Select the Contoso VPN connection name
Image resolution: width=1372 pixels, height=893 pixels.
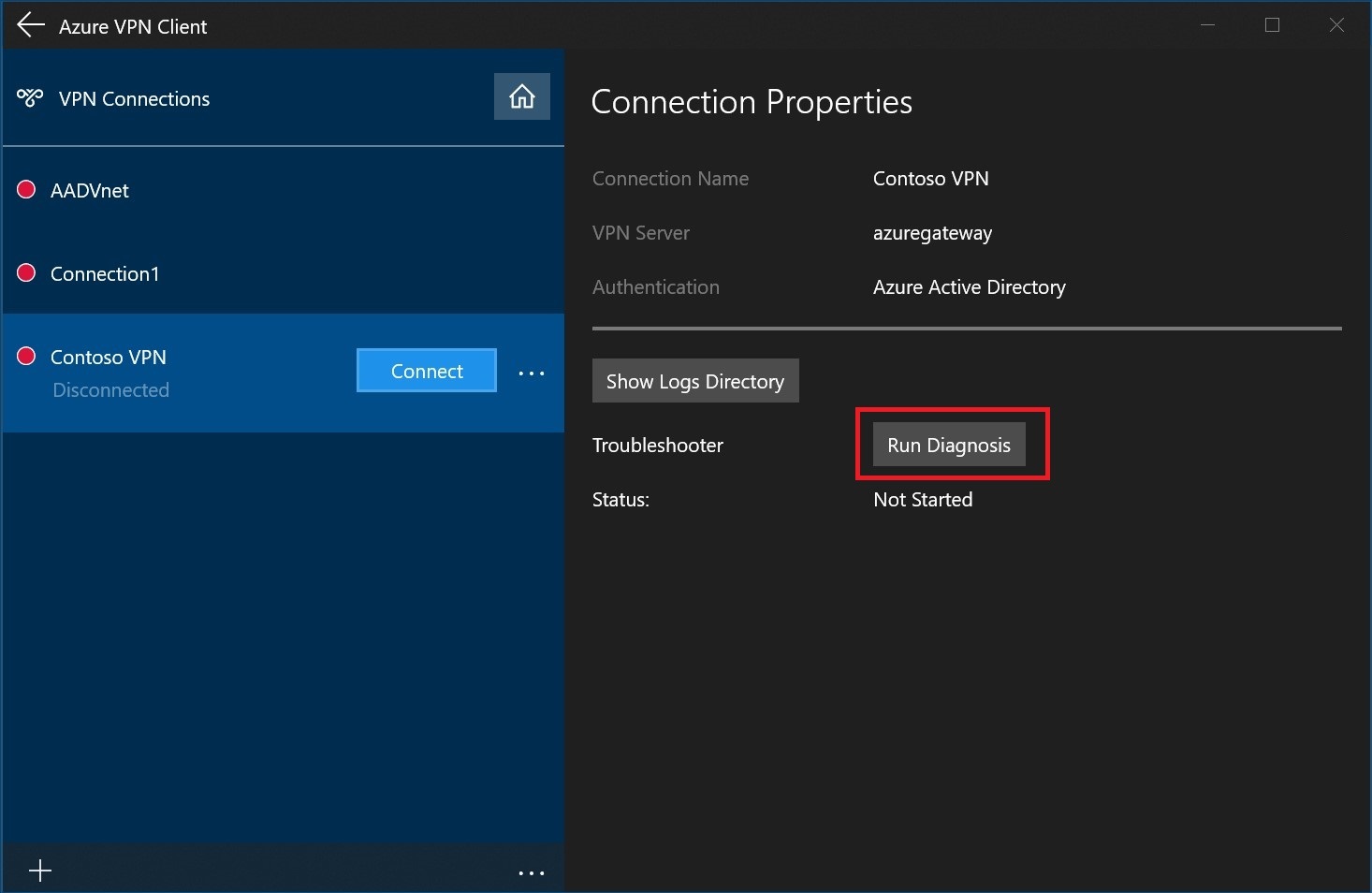[x=109, y=358]
